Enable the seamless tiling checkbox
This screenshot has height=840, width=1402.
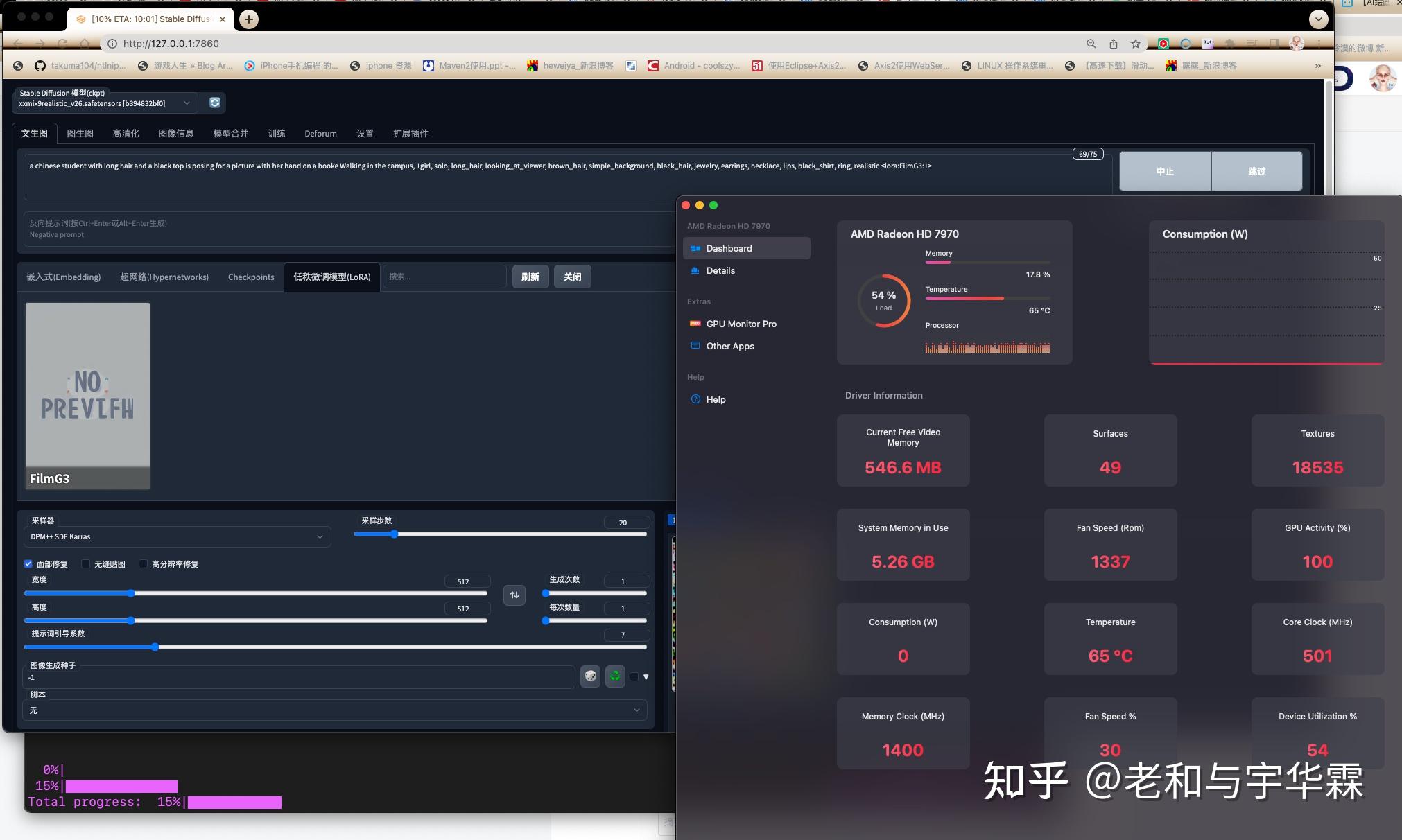(86, 564)
